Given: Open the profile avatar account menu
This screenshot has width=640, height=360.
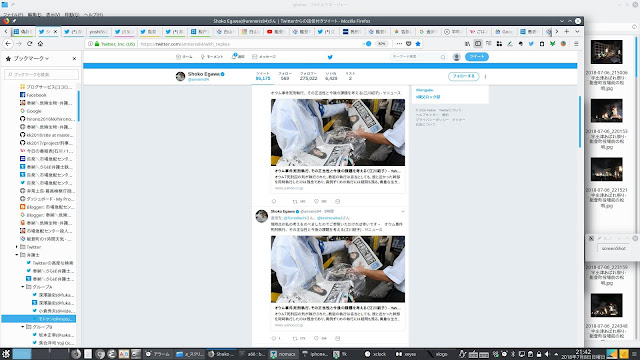Looking at the screenshot, I should point(456,57).
